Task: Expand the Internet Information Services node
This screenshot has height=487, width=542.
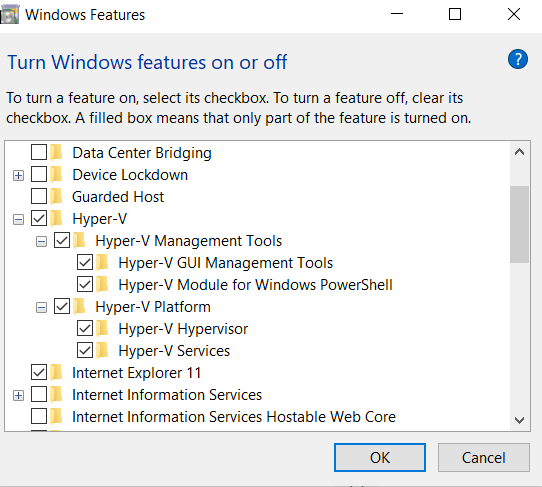Action: pos(18,395)
